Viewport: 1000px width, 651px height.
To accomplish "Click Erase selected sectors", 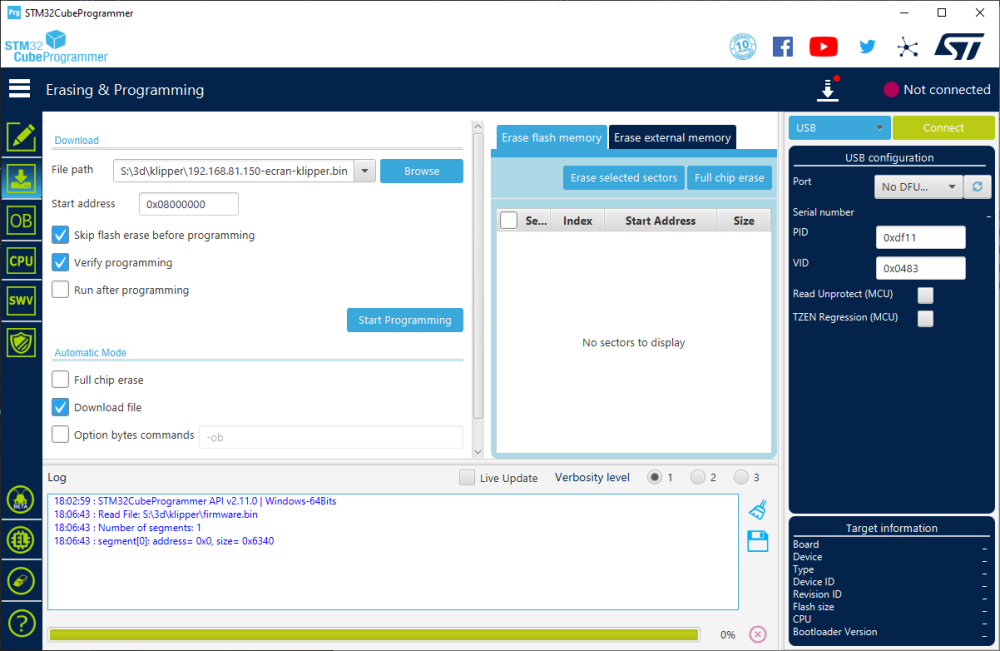I will click(624, 178).
